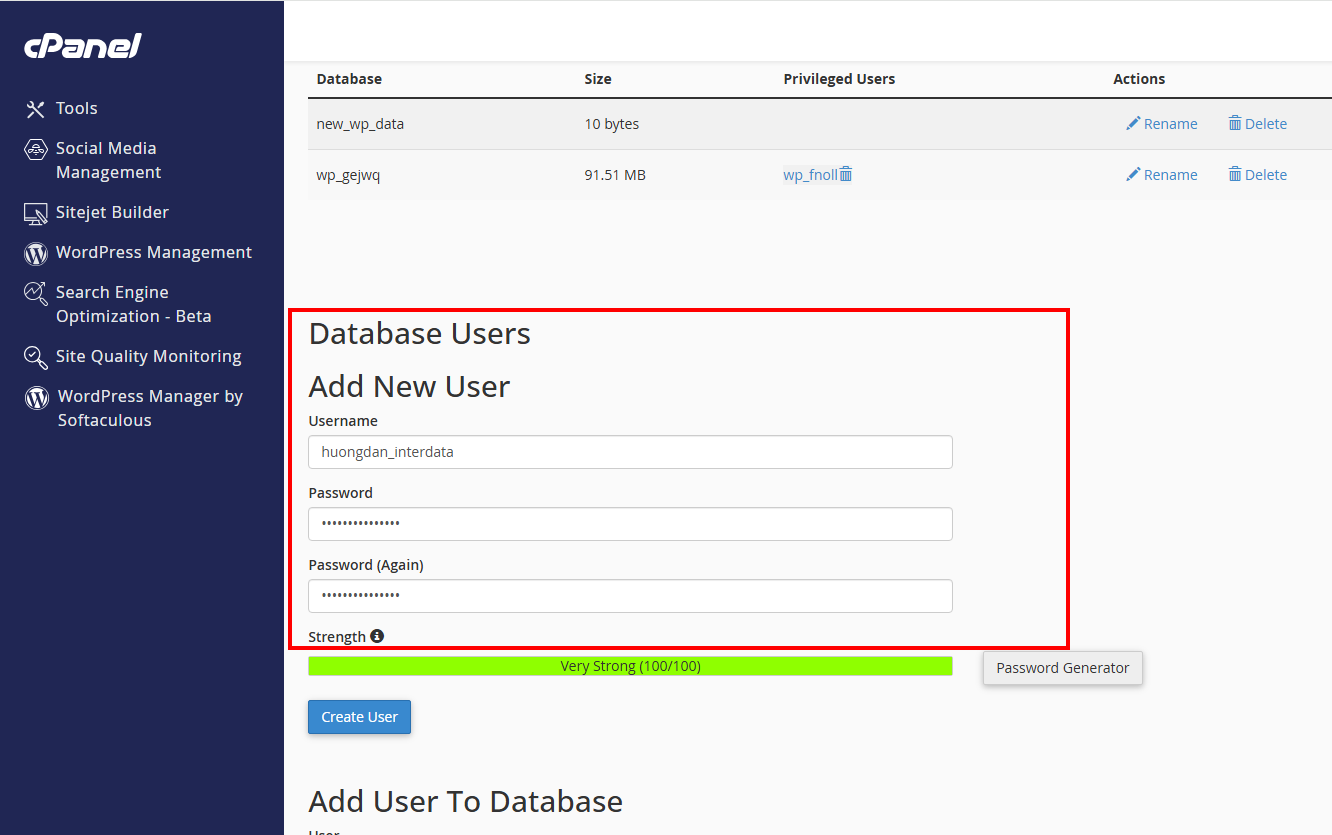The image size is (1332, 835).
Task: Rename the wp_gejwq database
Action: (x=1161, y=175)
